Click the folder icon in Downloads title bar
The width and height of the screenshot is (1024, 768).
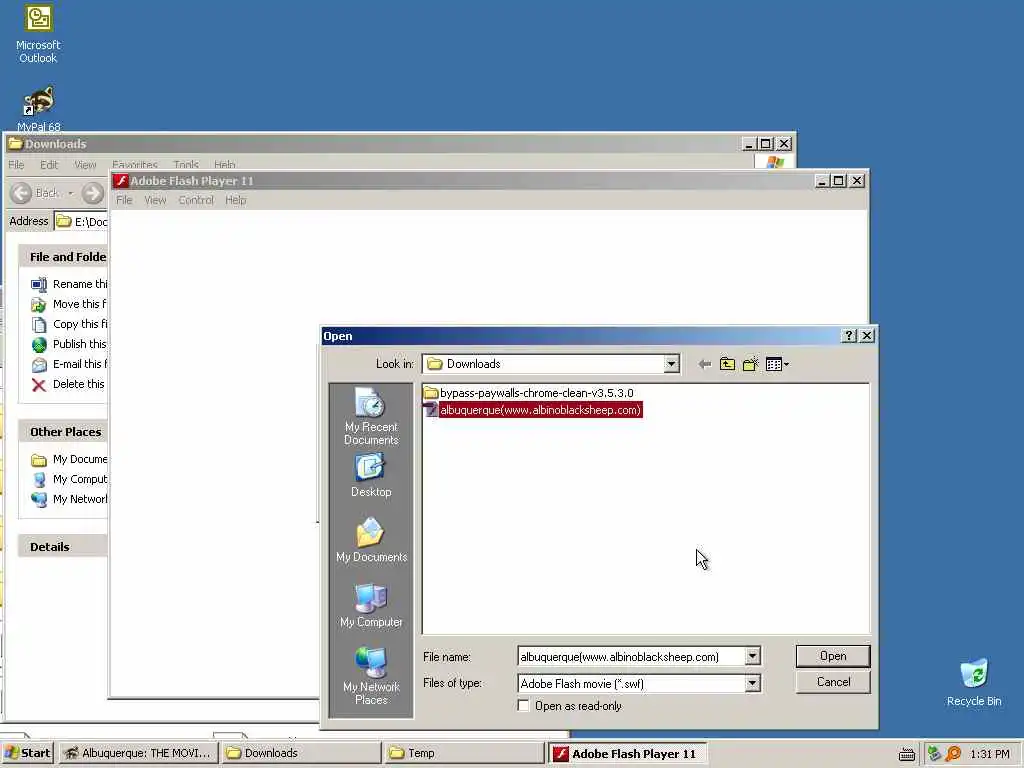pyautogui.click(x=15, y=144)
